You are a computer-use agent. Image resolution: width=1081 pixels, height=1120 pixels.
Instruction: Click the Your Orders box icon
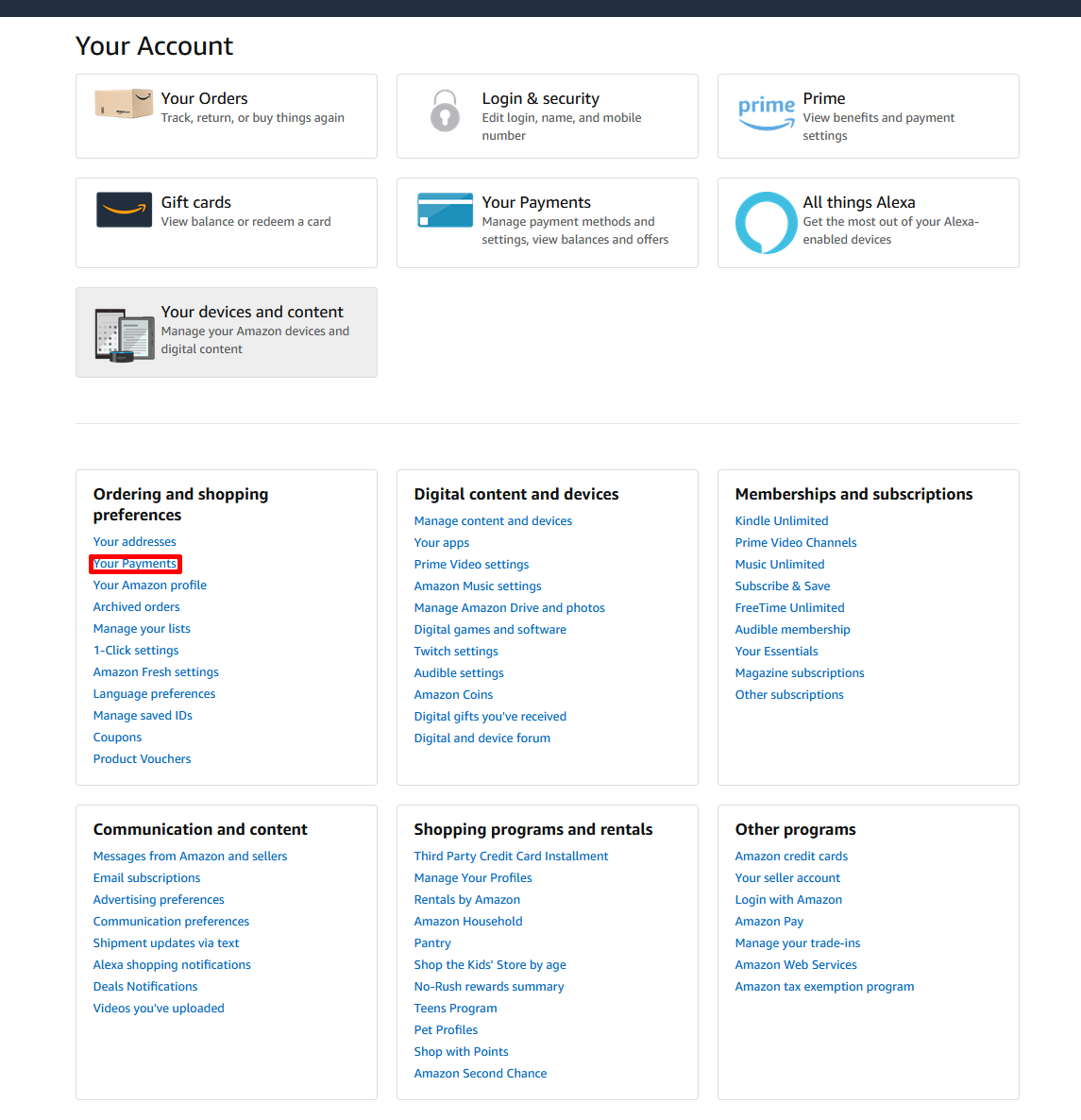[x=124, y=104]
